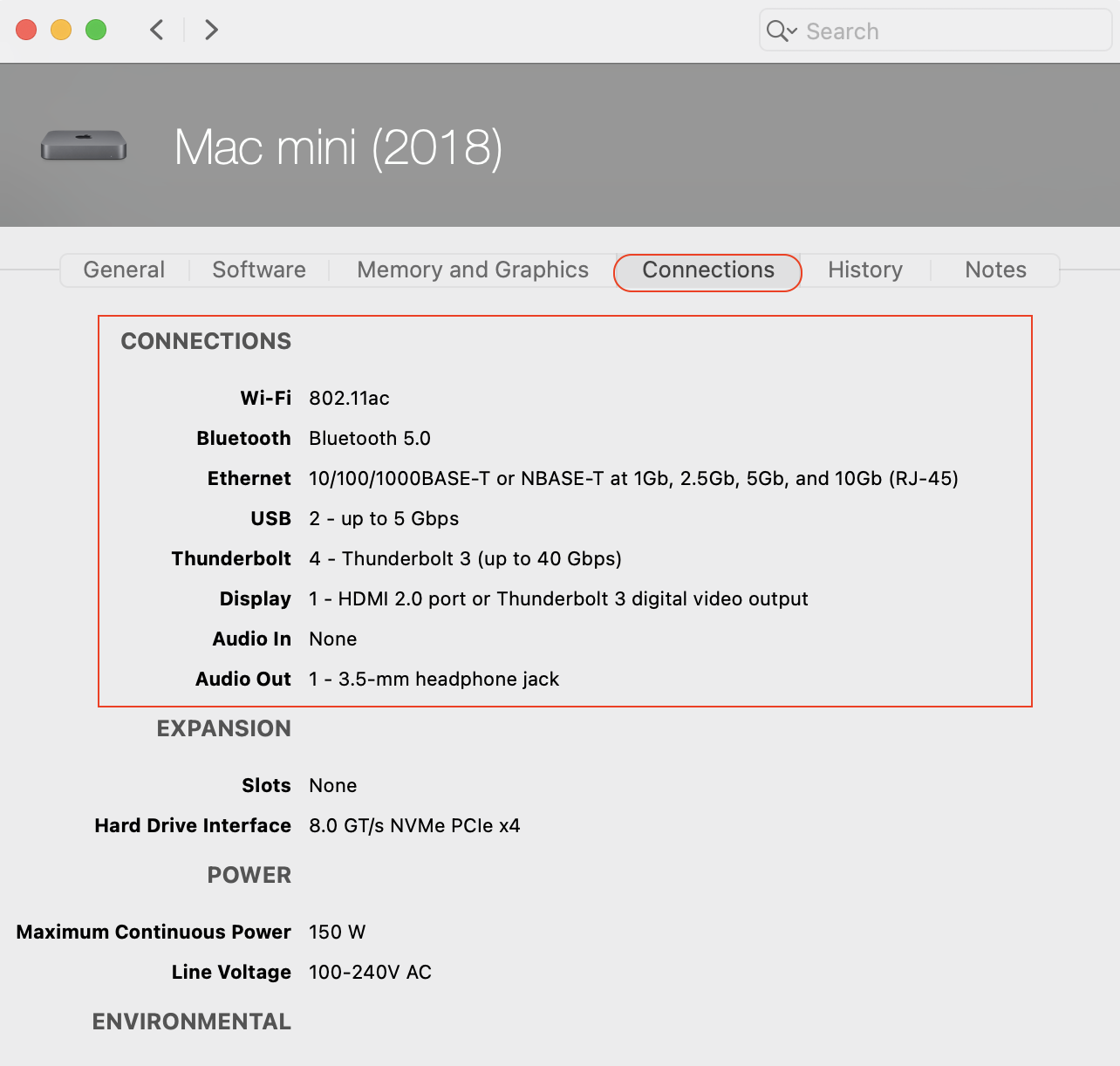Select the "Ethernet" row label
Screen dimensions: 1120x1066
(x=249, y=478)
